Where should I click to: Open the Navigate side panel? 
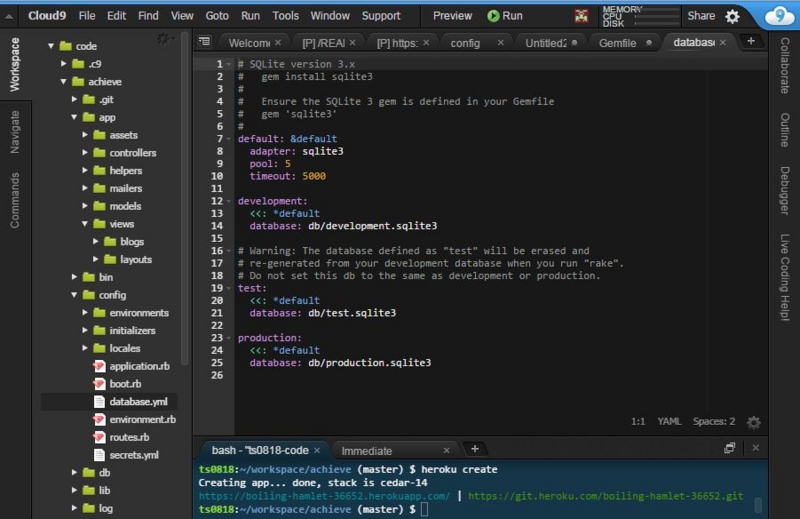click(x=15, y=132)
